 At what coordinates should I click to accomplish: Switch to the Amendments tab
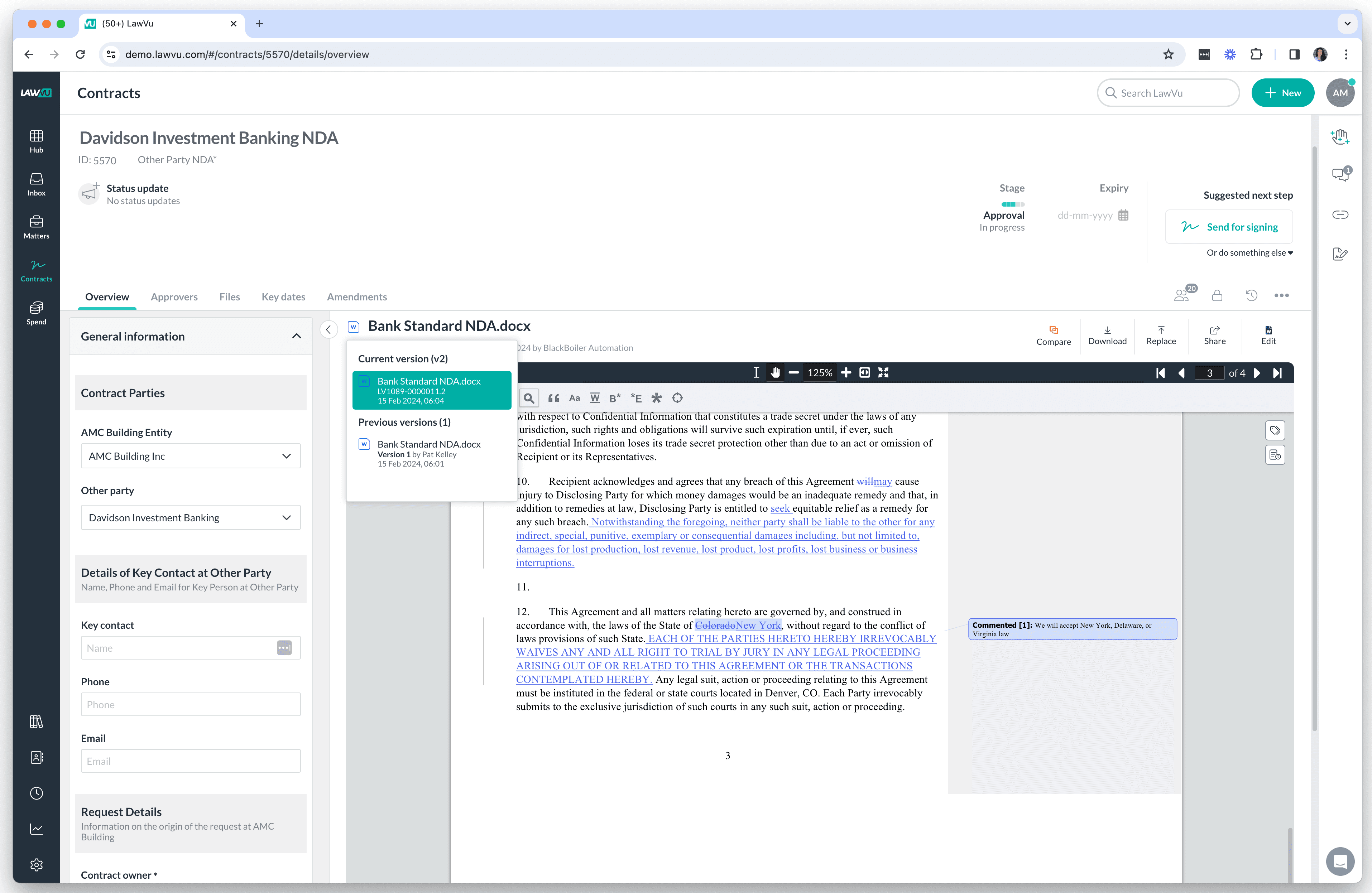[357, 297]
